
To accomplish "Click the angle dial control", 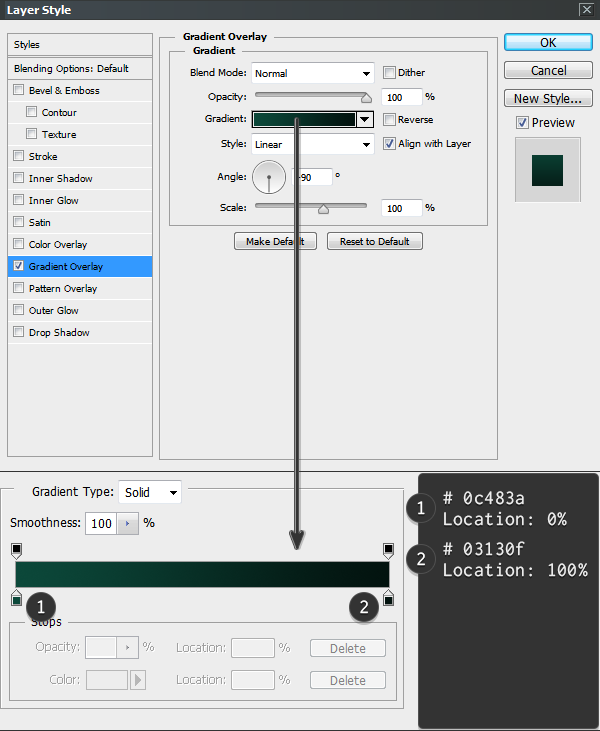I will coord(269,177).
